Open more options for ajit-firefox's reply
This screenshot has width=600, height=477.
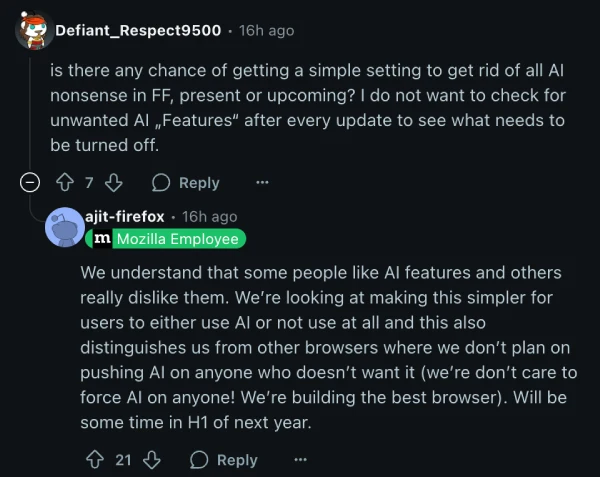tap(300, 460)
